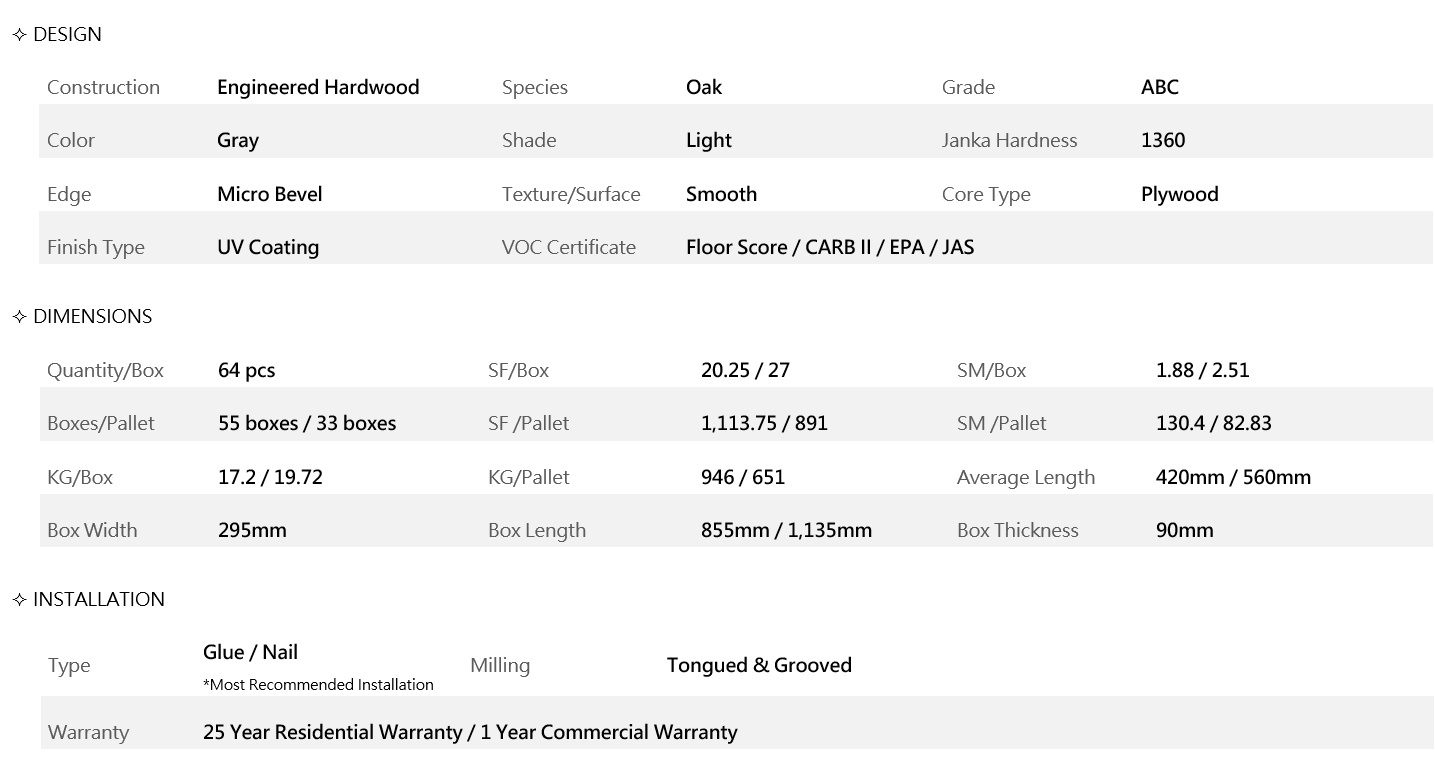
Task: Click the diamond icon beside DESIGN heading
Action: pyautogui.click(x=19, y=35)
